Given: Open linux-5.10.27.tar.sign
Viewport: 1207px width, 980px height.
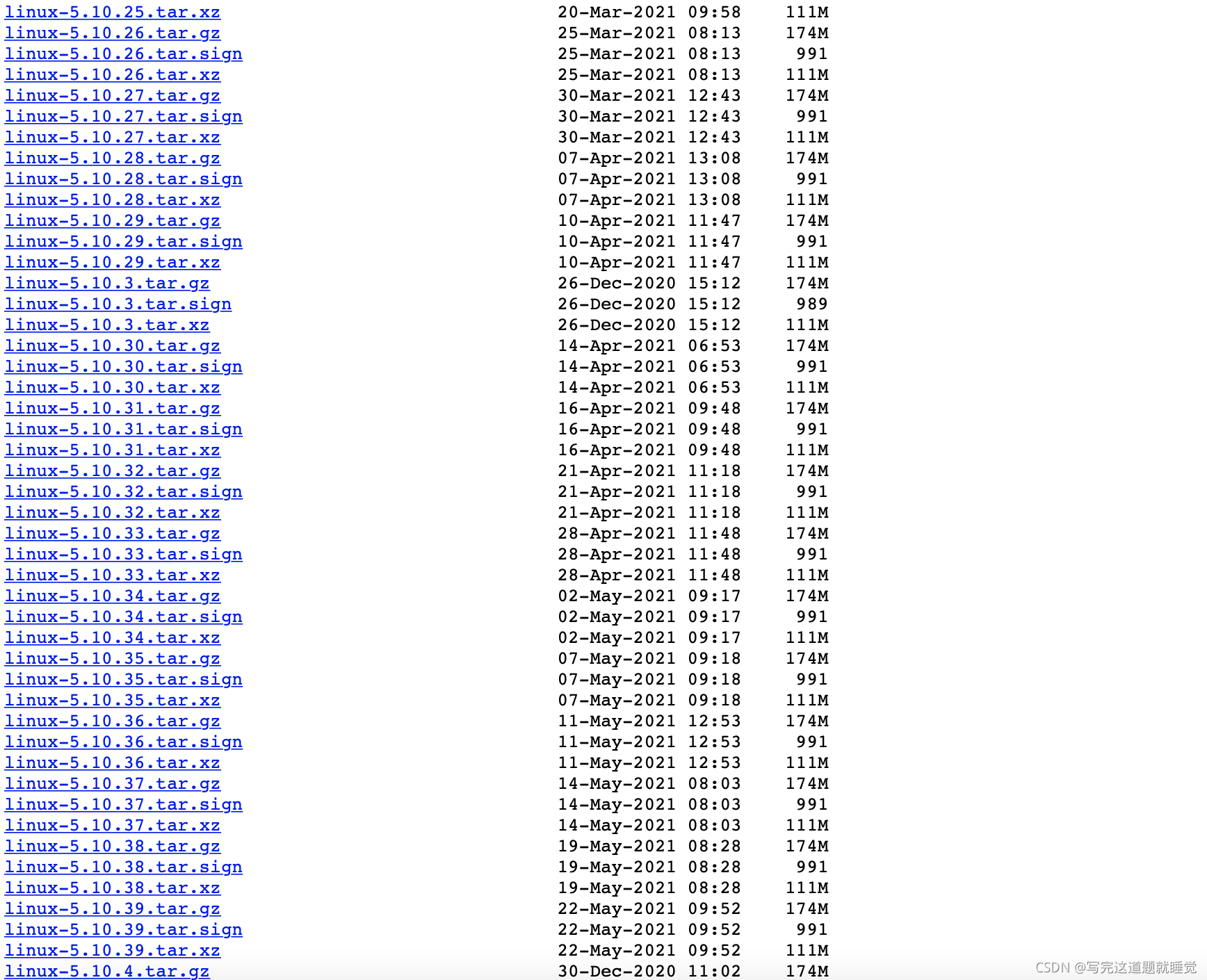Looking at the screenshot, I should (124, 117).
